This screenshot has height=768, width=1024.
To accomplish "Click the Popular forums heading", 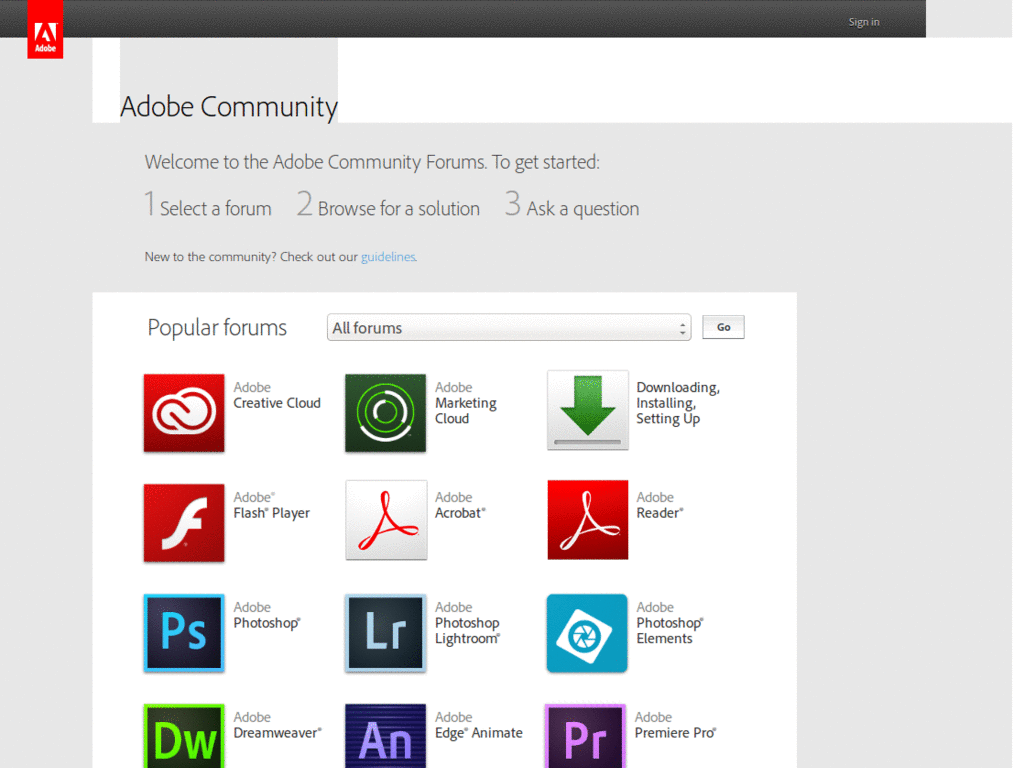I will pos(217,327).
